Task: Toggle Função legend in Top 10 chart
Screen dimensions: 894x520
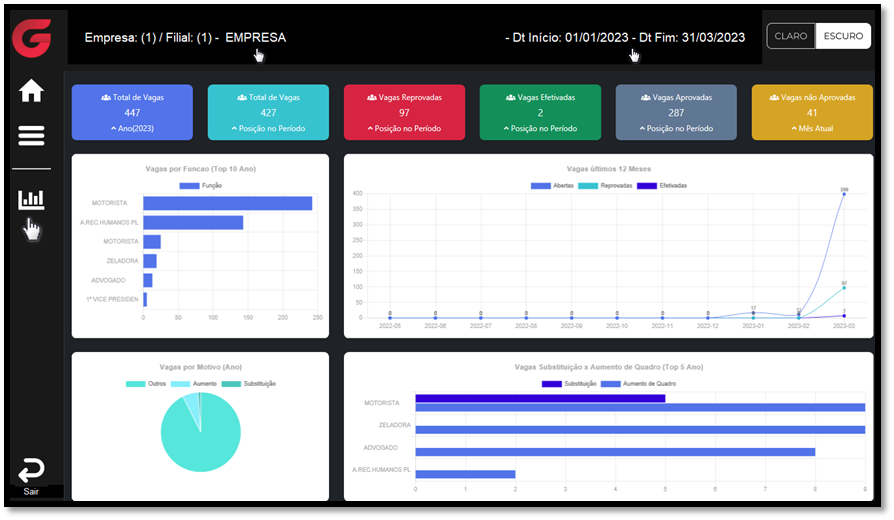Action: [201, 186]
